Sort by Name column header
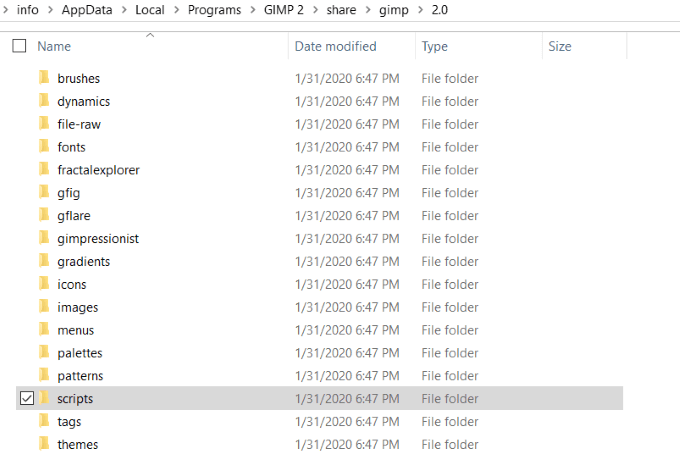This screenshot has height=455, width=680. pos(54,46)
